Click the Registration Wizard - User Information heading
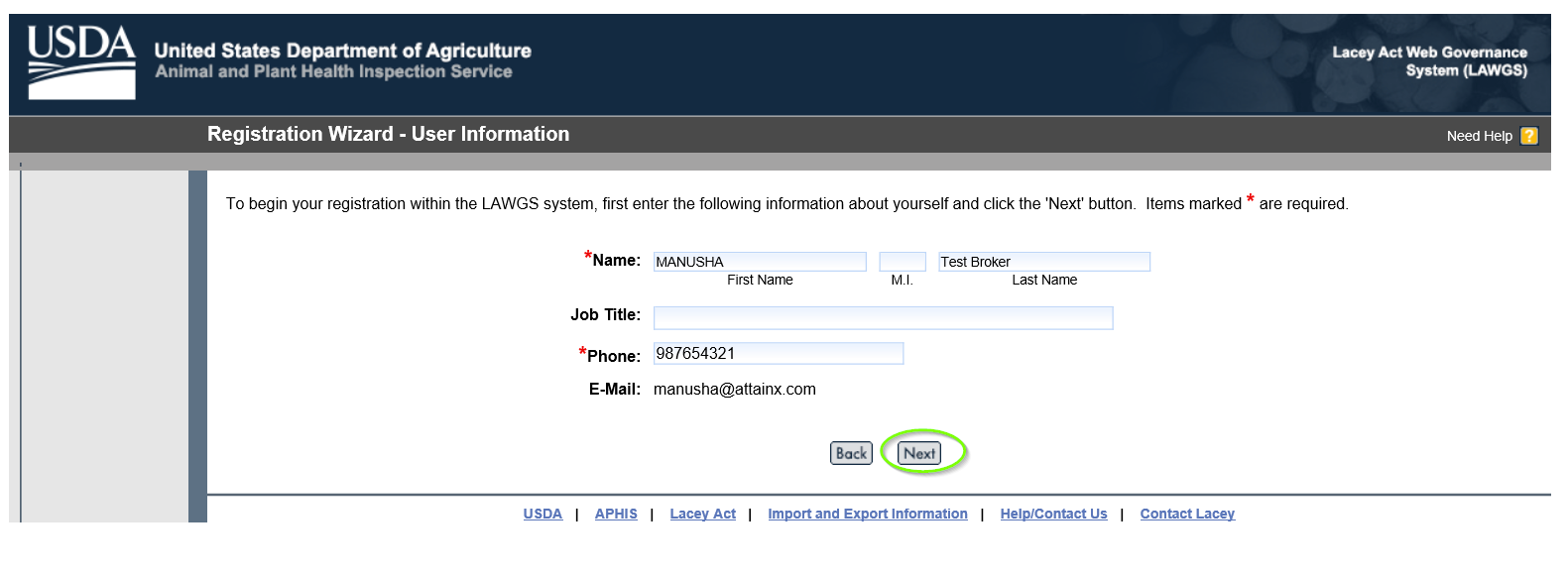 coord(388,134)
